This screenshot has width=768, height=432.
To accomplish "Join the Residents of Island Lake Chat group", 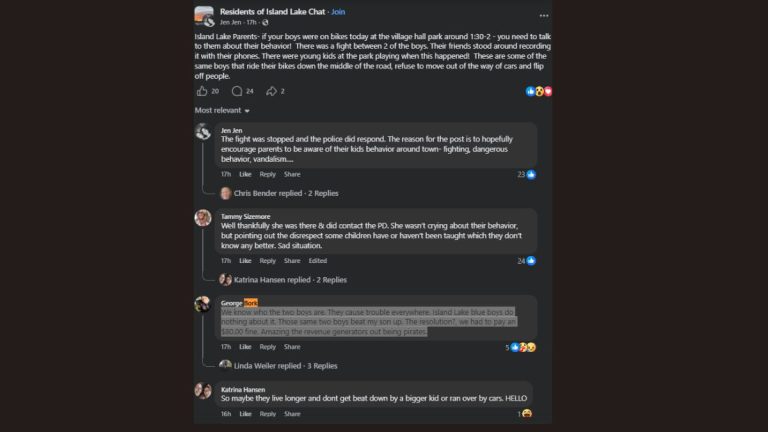I will pyautogui.click(x=338, y=12).
